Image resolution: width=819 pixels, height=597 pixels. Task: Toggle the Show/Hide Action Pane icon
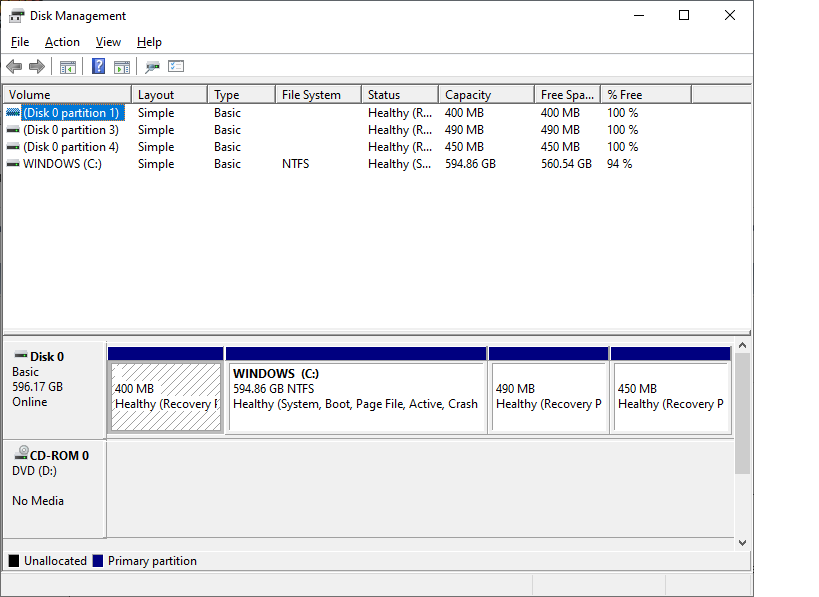pyautogui.click(x=121, y=67)
